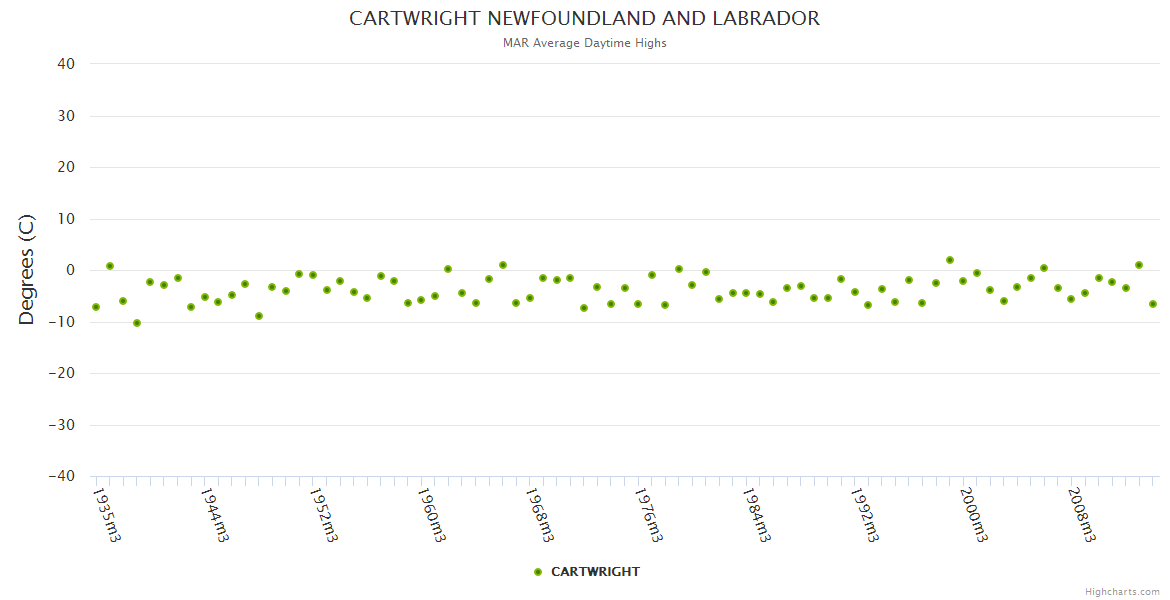Click the 0 label on the y-axis

pyautogui.click(x=70, y=270)
